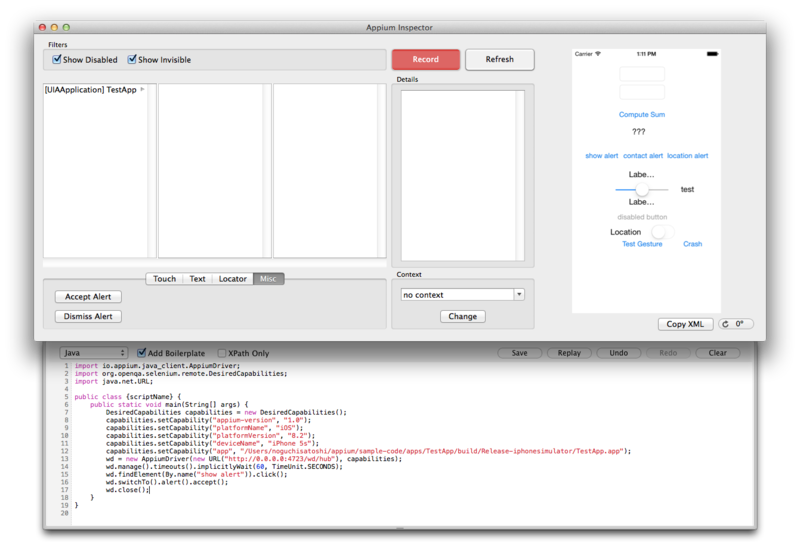The image size is (800, 544).
Task: Toggle the Location switch in simulator preview
Action: 663,232
